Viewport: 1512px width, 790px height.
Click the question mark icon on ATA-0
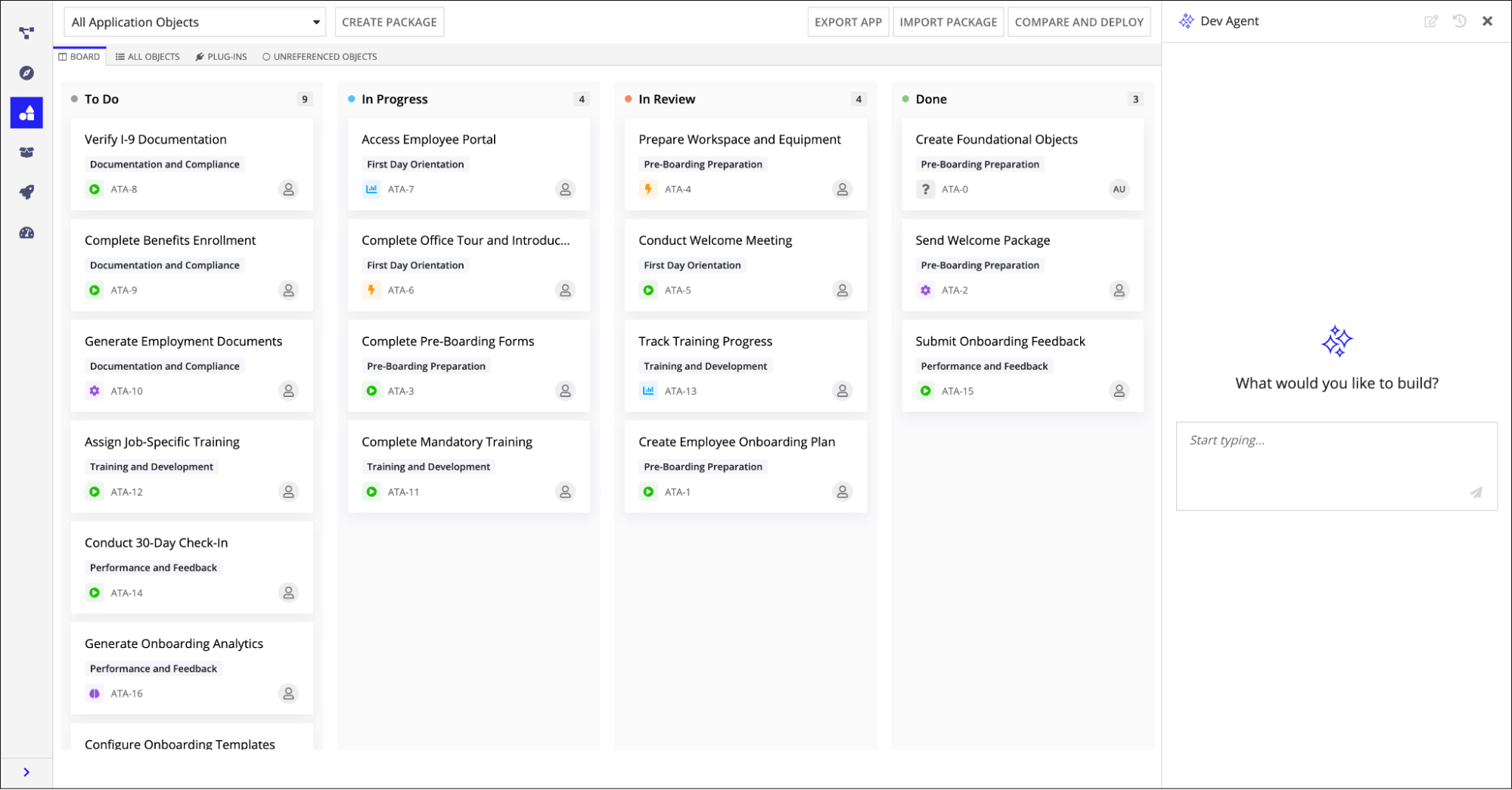(x=925, y=189)
